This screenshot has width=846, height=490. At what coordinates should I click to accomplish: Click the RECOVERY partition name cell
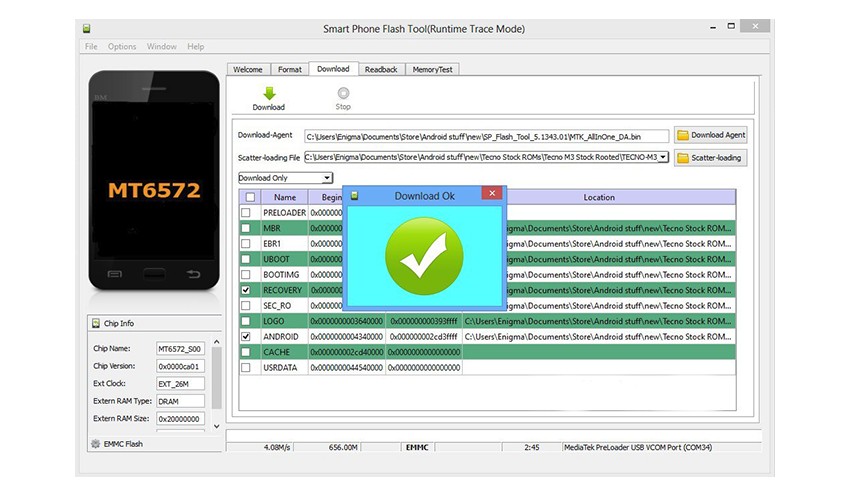point(282,290)
